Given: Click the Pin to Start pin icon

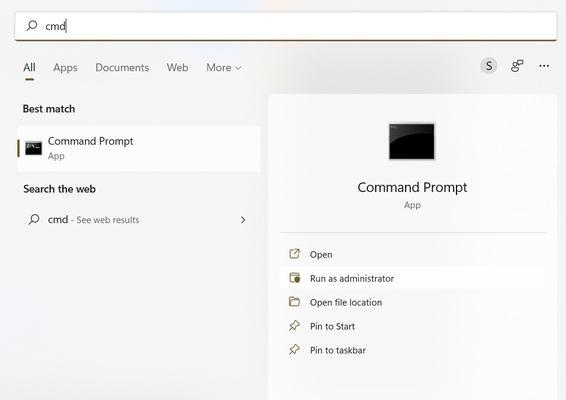Looking at the screenshot, I should pos(295,326).
